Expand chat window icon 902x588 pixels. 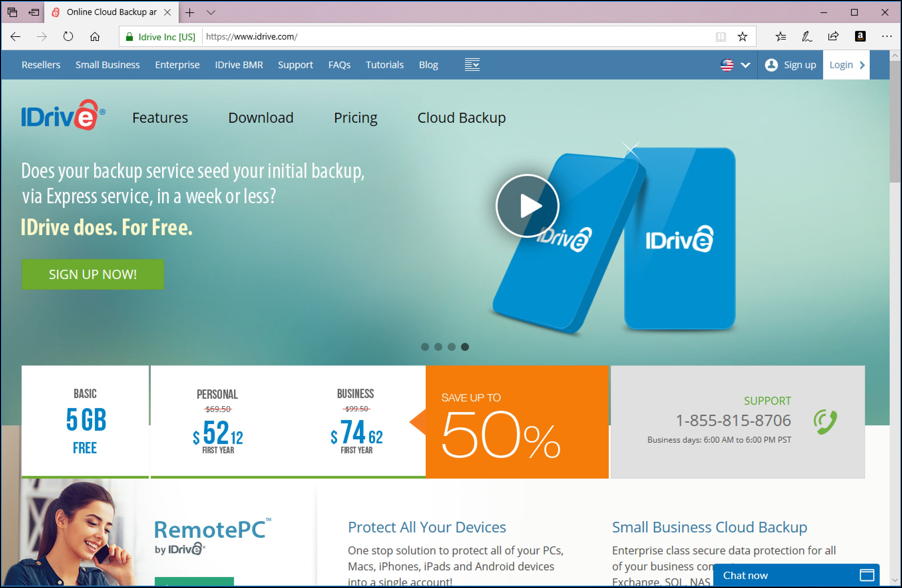point(867,575)
